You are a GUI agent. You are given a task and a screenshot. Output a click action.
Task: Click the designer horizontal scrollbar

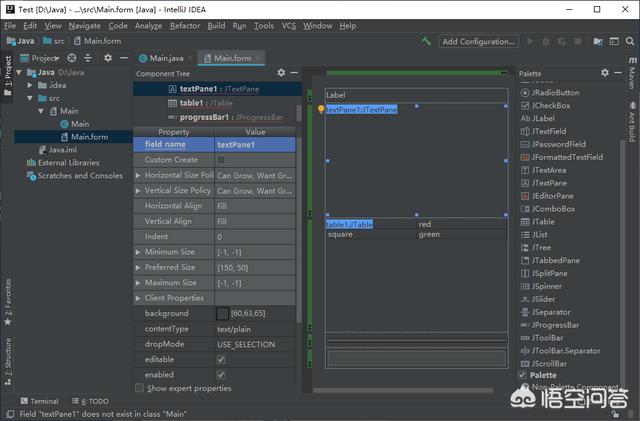point(403,390)
